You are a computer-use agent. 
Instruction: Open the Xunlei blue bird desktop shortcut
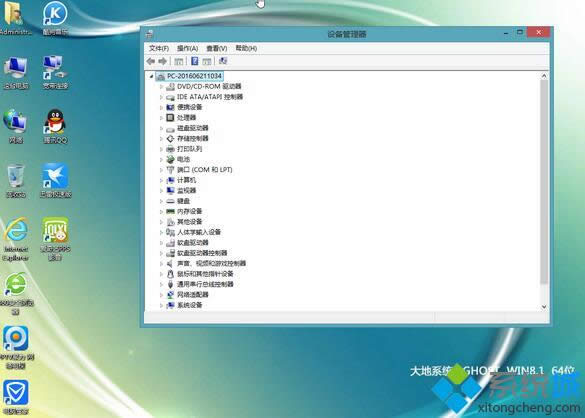pos(55,181)
